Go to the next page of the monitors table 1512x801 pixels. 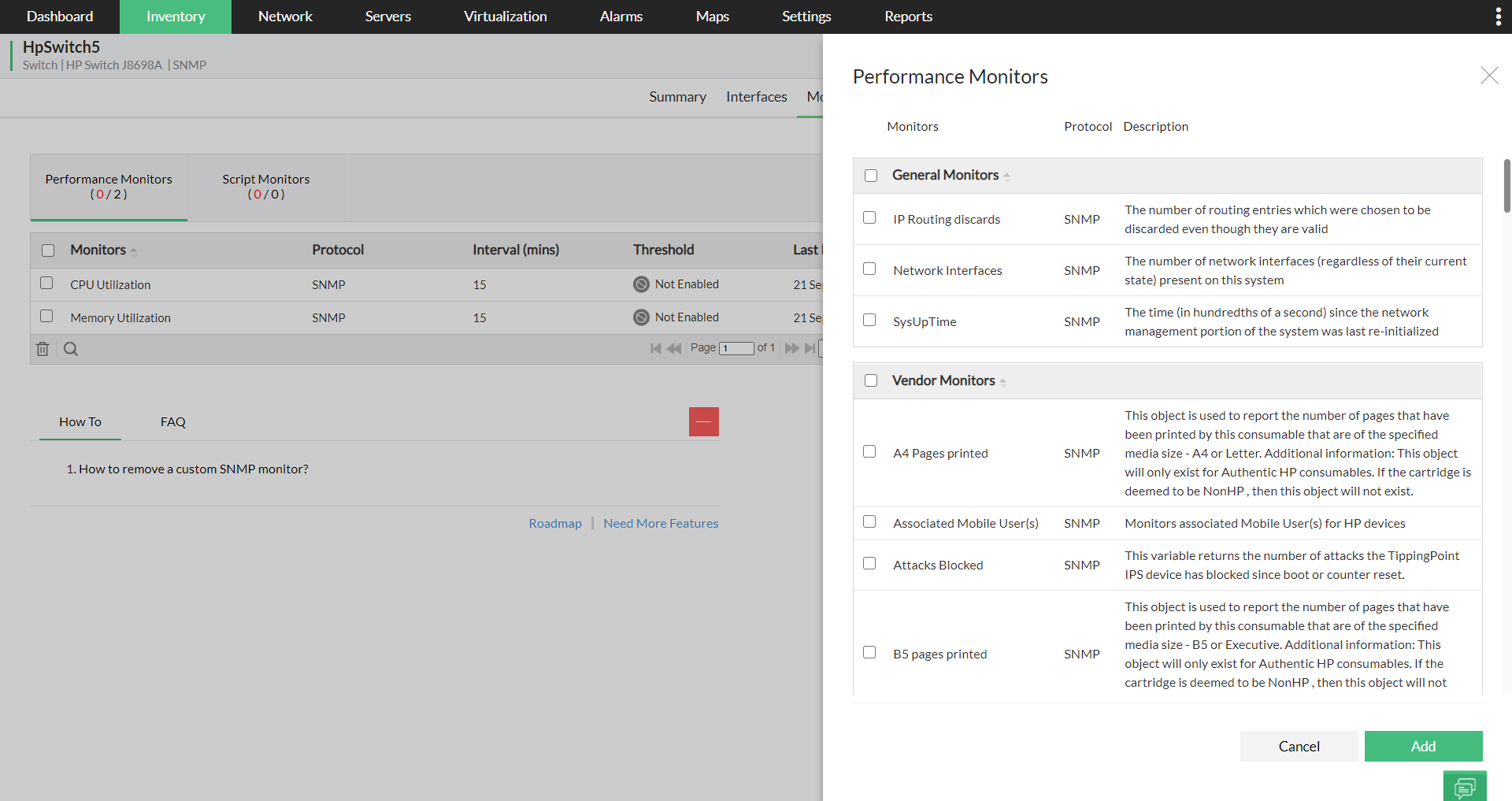pyautogui.click(x=791, y=348)
